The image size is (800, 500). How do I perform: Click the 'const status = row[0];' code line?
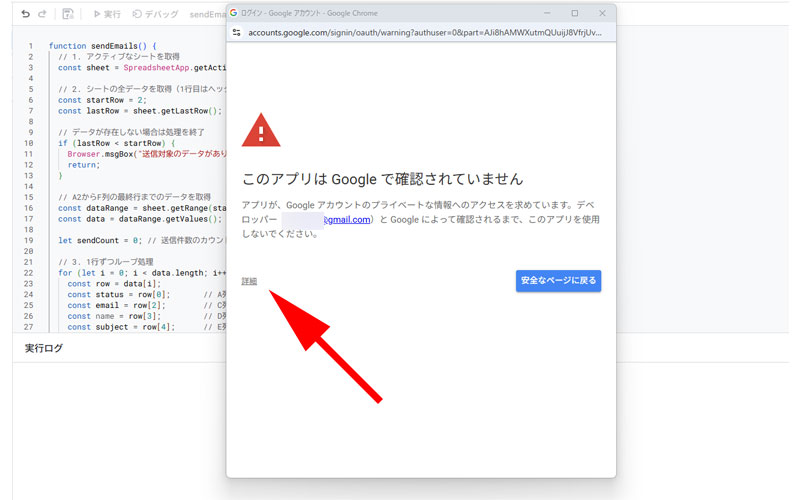119,294
